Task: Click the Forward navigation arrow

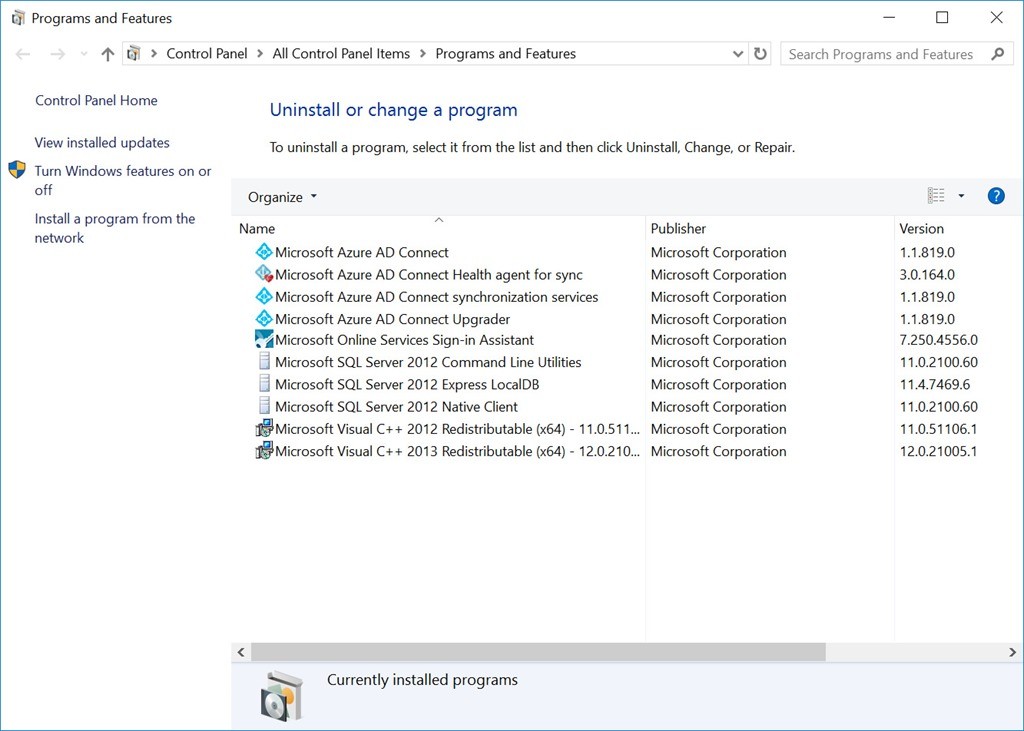Action: pos(57,54)
